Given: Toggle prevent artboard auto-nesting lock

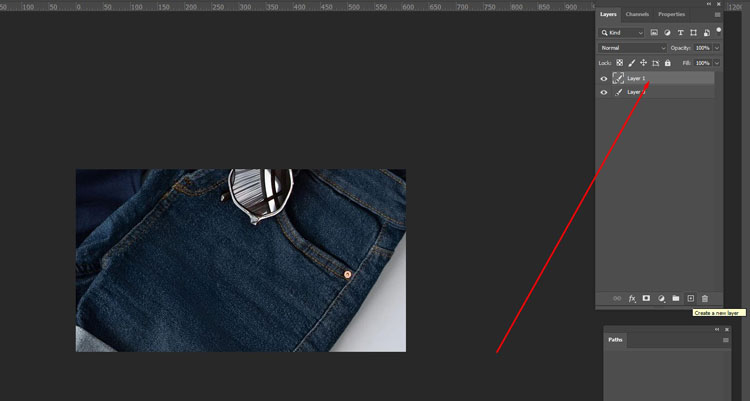Looking at the screenshot, I should click(x=656, y=63).
